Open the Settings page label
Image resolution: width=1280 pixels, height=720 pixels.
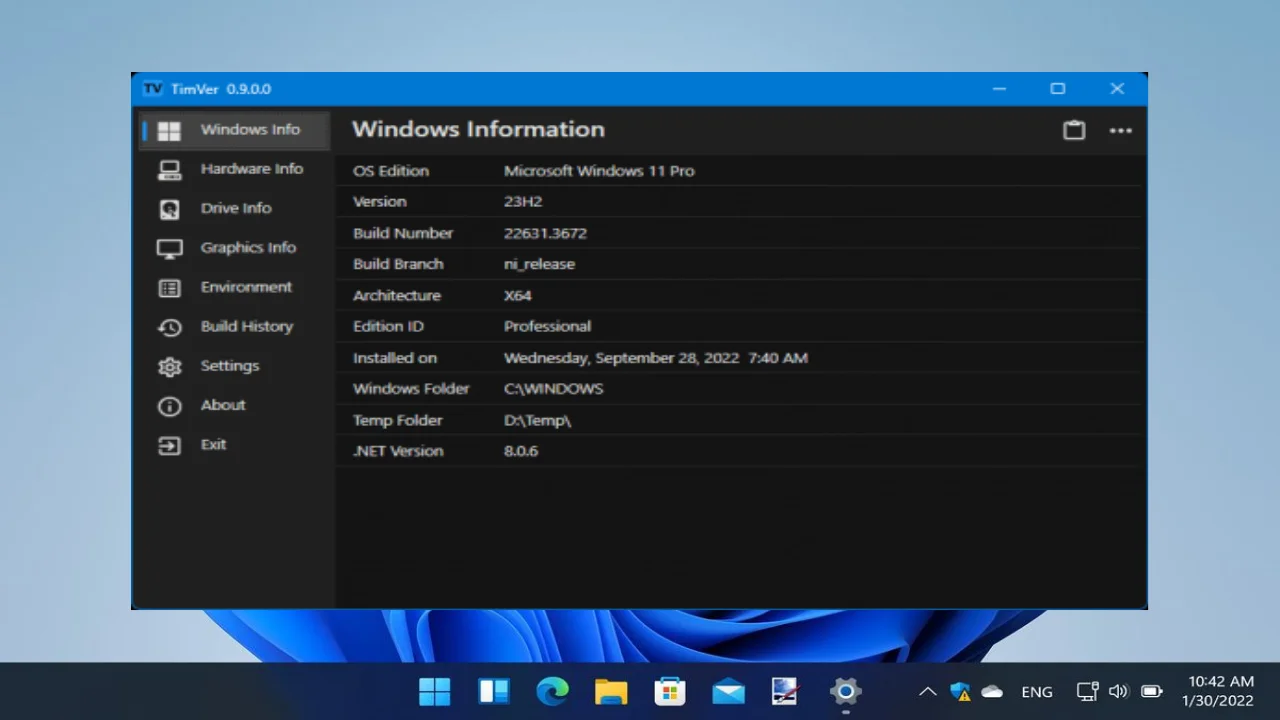click(x=230, y=366)
